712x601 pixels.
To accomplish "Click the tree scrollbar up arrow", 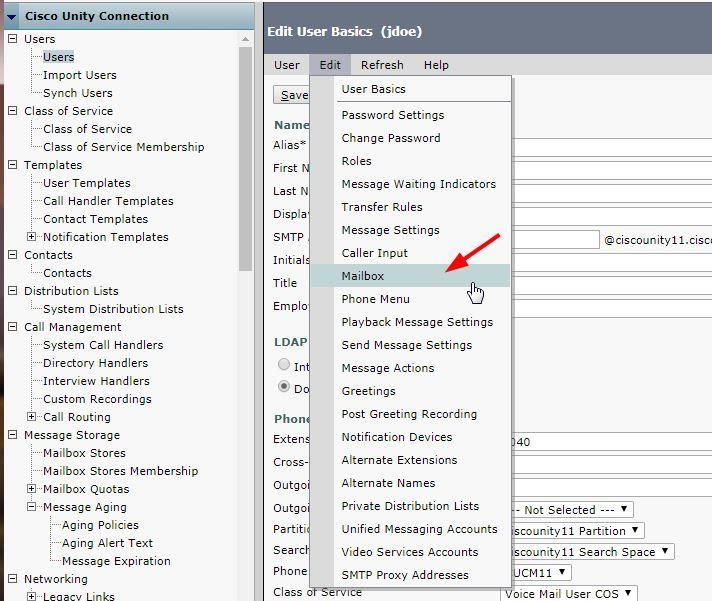I will [245, 39].
